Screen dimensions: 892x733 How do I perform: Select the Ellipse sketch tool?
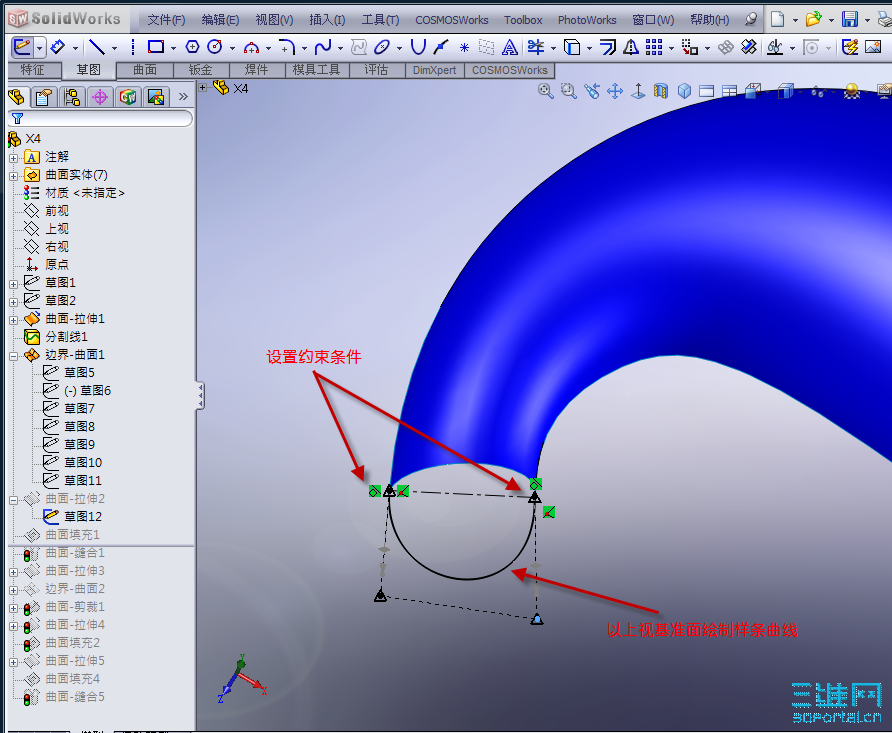point(382,47)
